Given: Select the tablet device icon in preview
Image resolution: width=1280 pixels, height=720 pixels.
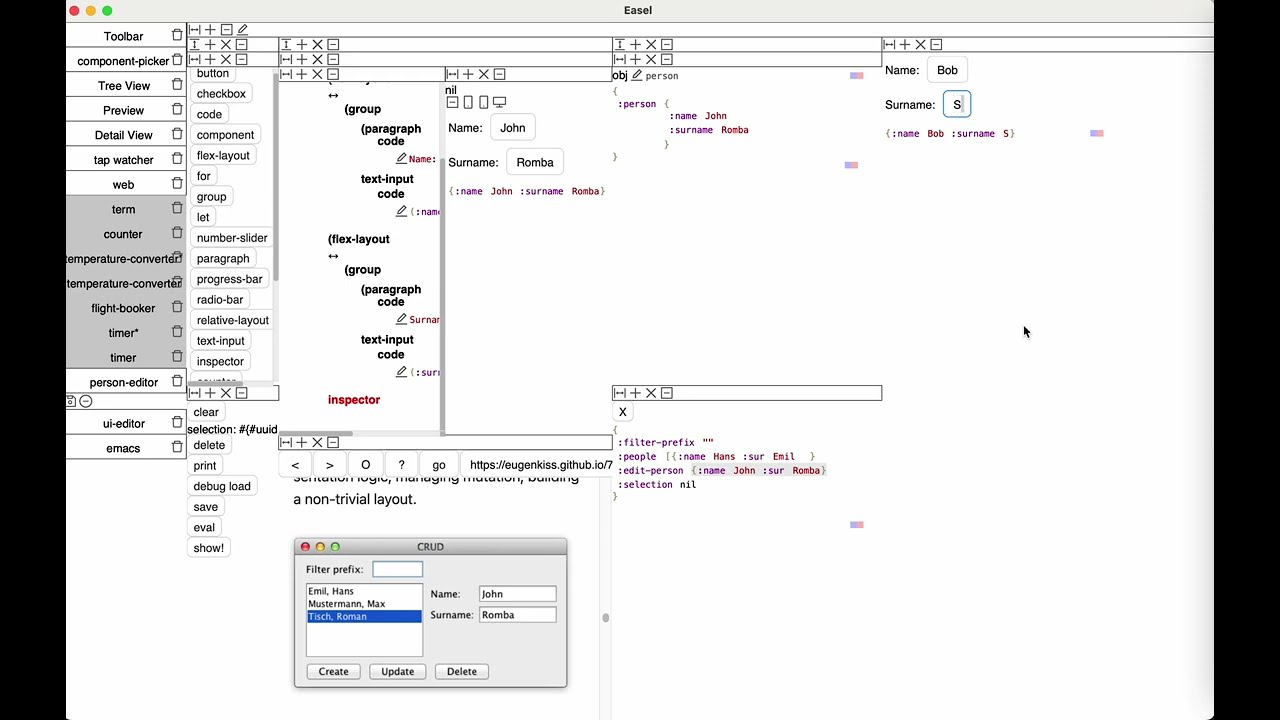Looking at the screenshot, I should 484,102.
